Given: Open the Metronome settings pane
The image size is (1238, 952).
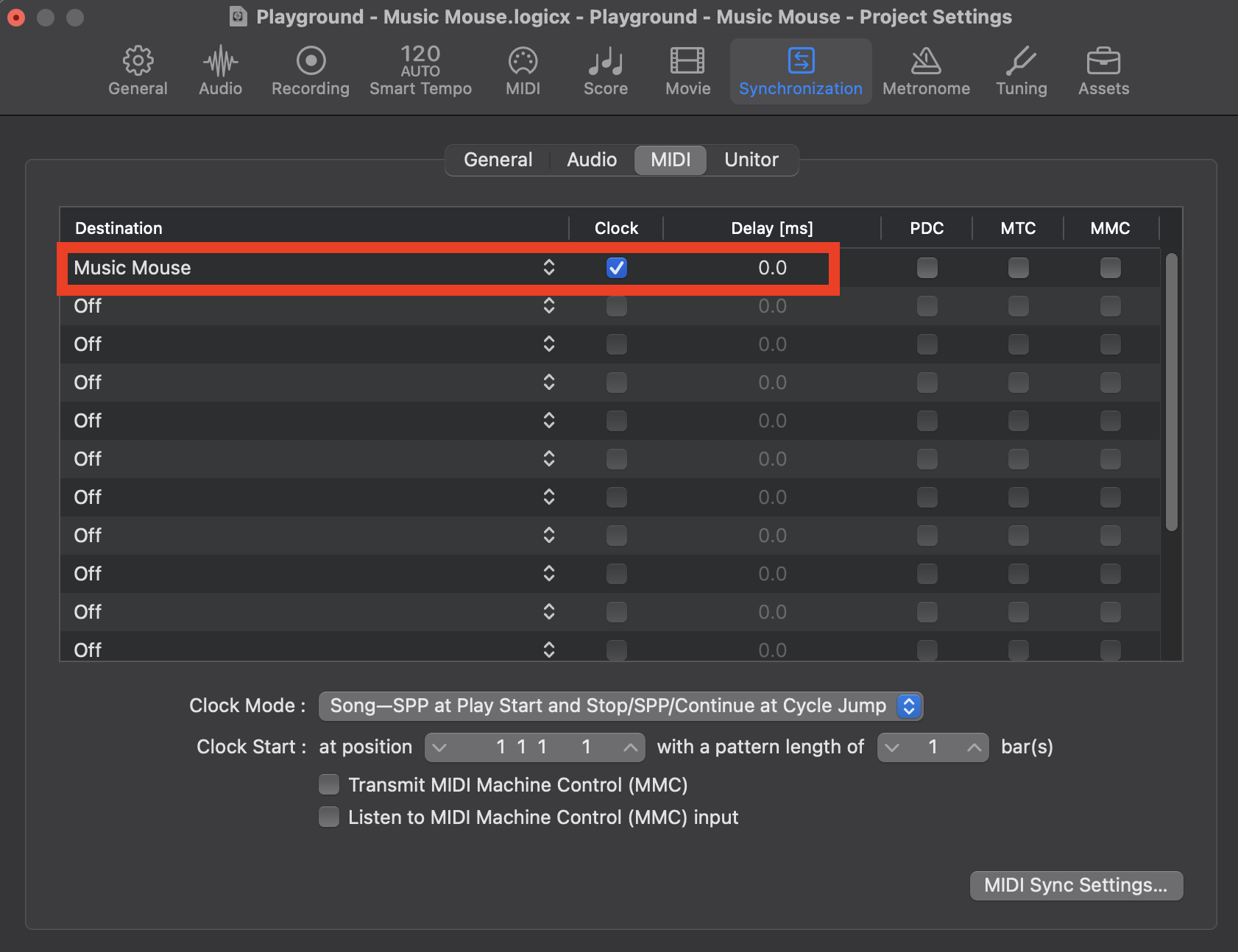Looking at the screenshot, I should point(925,71).
